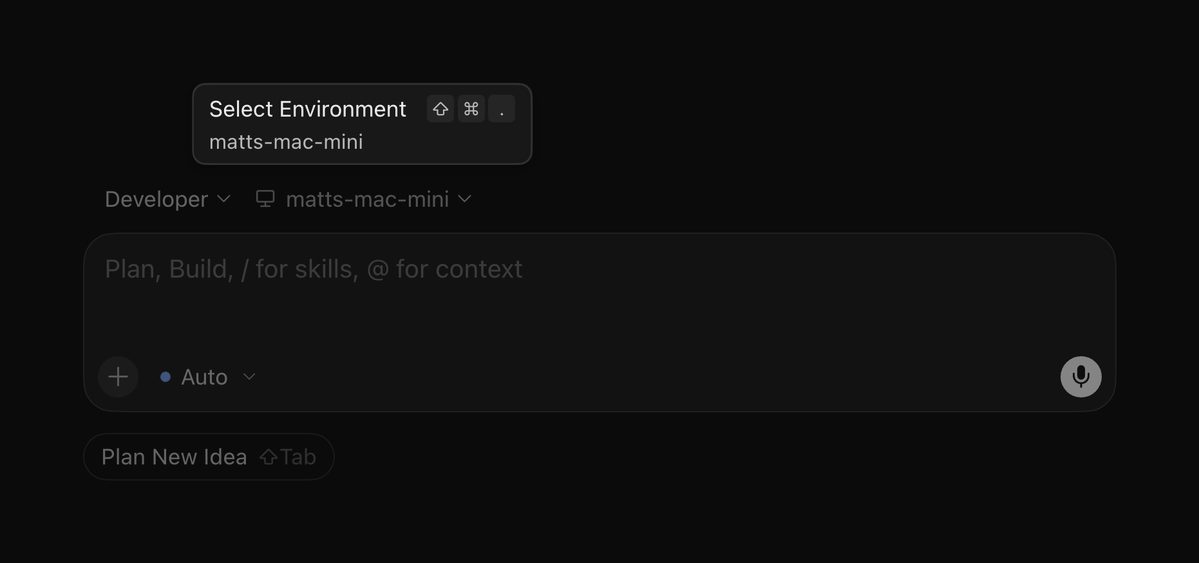
Task: Open the matts-mac-mini environment selector
Action: click(x=363, y=199)
